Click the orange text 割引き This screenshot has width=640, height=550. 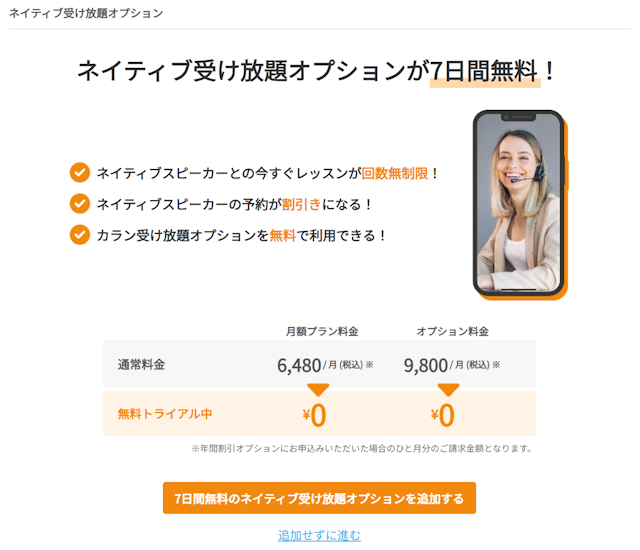click(302, 204)
